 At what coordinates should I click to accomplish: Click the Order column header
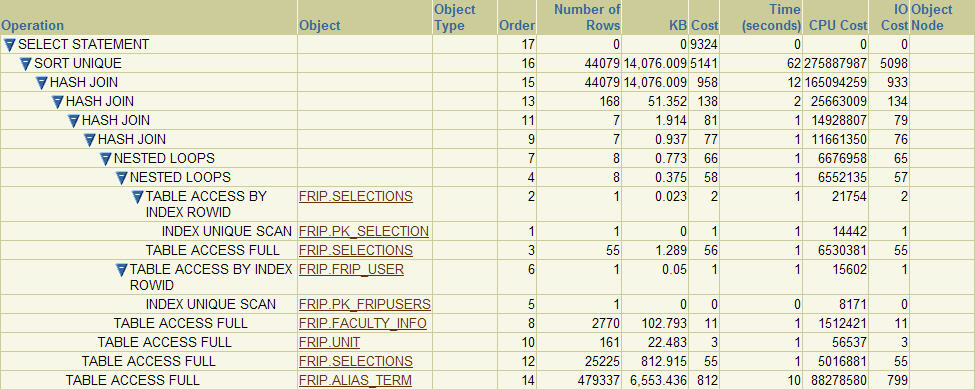pos(517,25)
